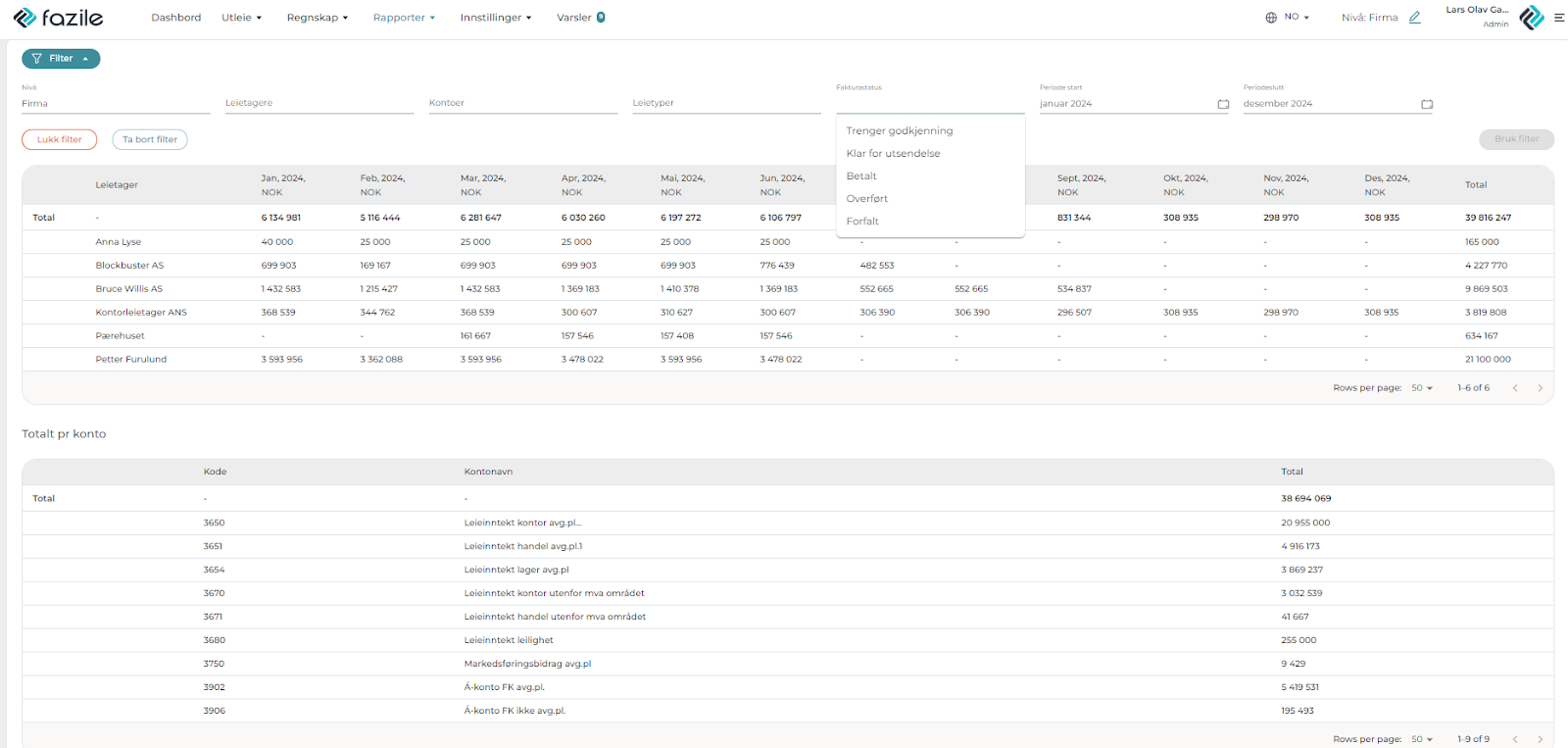Open the Leietagere filter dropdown
Image resolution: width=1568 pixels, height=748 pixels.
pos(319,103)
